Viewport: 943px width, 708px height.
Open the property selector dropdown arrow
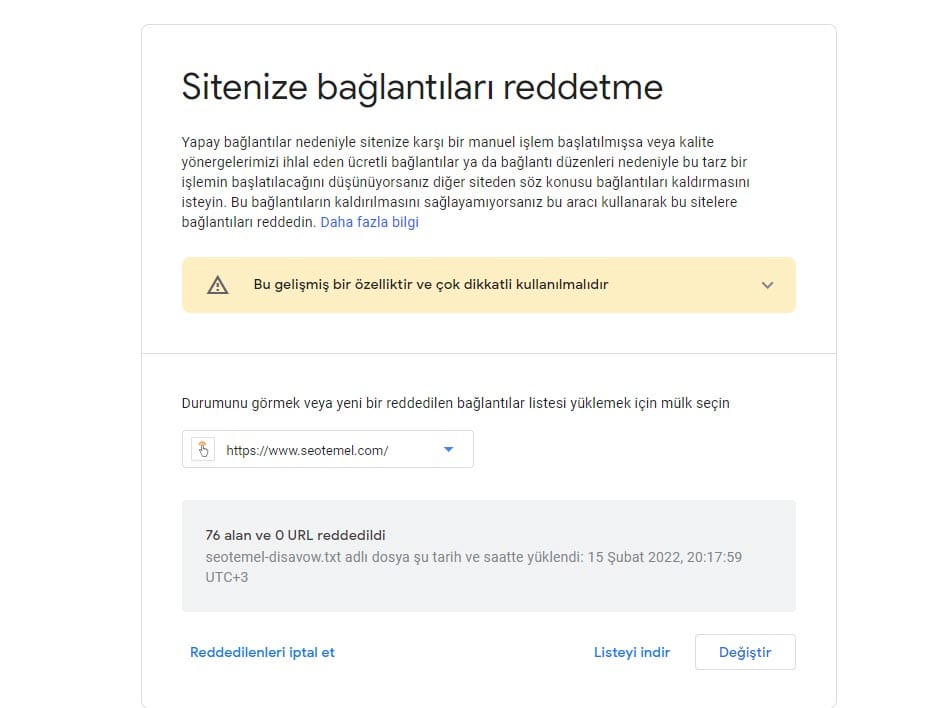coord(448,449)
